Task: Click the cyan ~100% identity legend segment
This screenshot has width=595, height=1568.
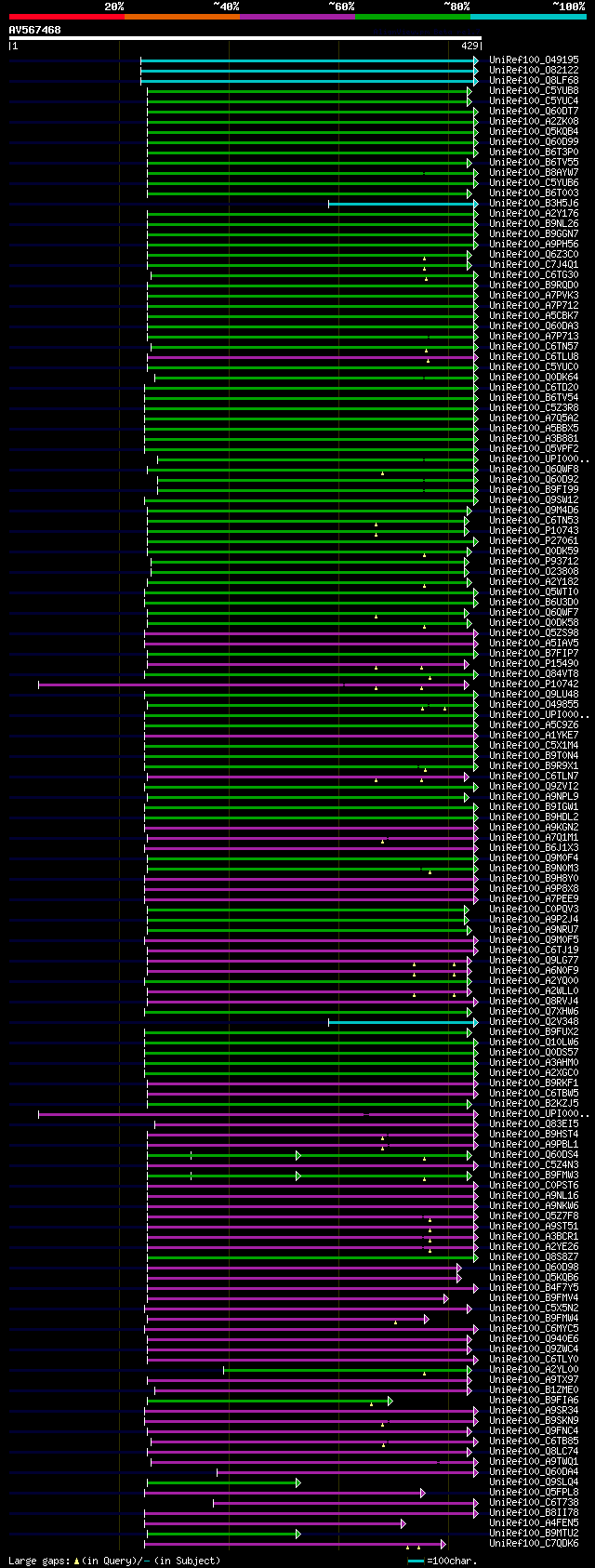Action: (528, 17)
